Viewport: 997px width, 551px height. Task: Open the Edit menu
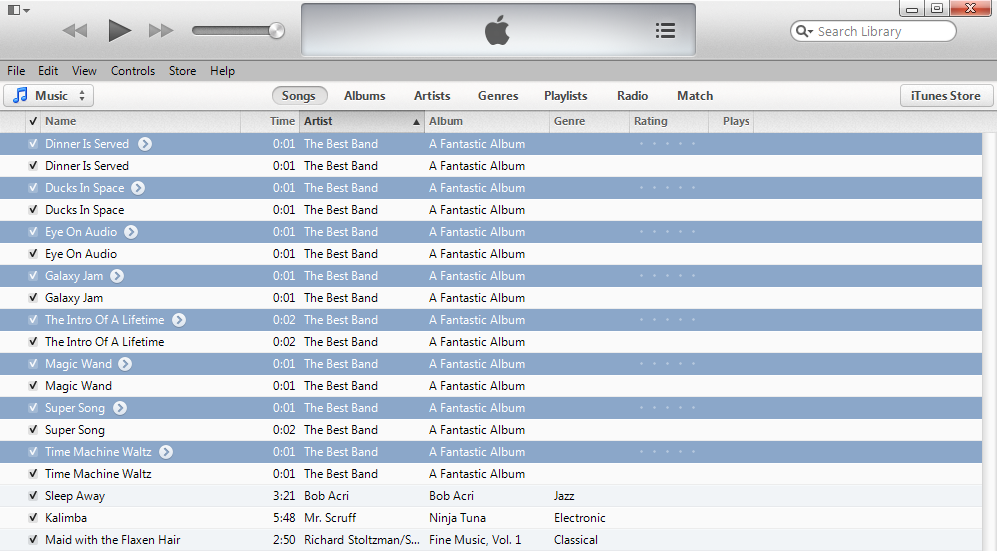pyautogui.click(x=48, y=71)
